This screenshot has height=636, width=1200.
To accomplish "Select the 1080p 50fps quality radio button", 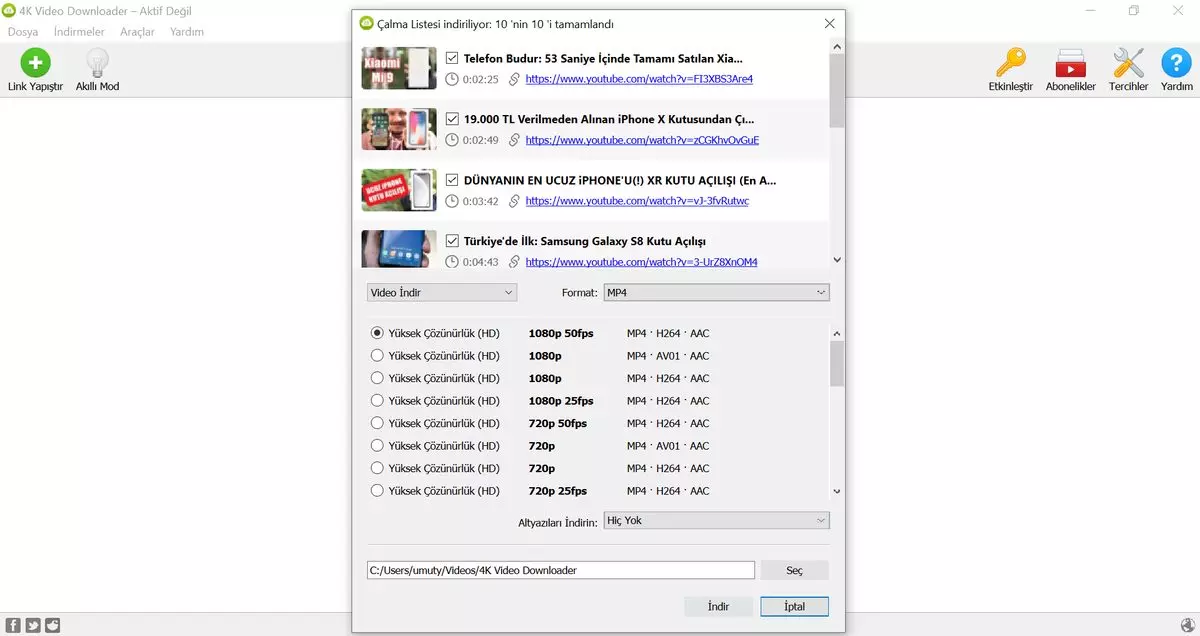I will [377, 333].
